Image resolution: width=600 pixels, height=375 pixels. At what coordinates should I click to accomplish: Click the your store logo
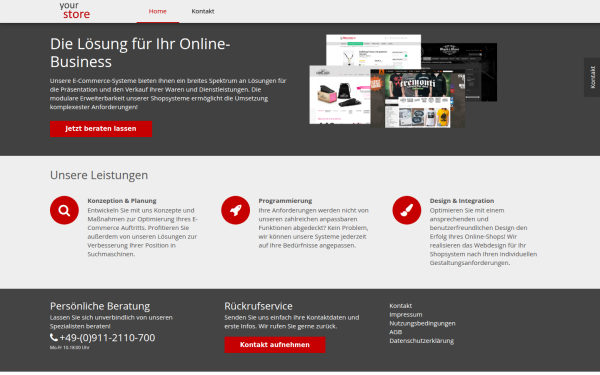[x=75, y=11]
